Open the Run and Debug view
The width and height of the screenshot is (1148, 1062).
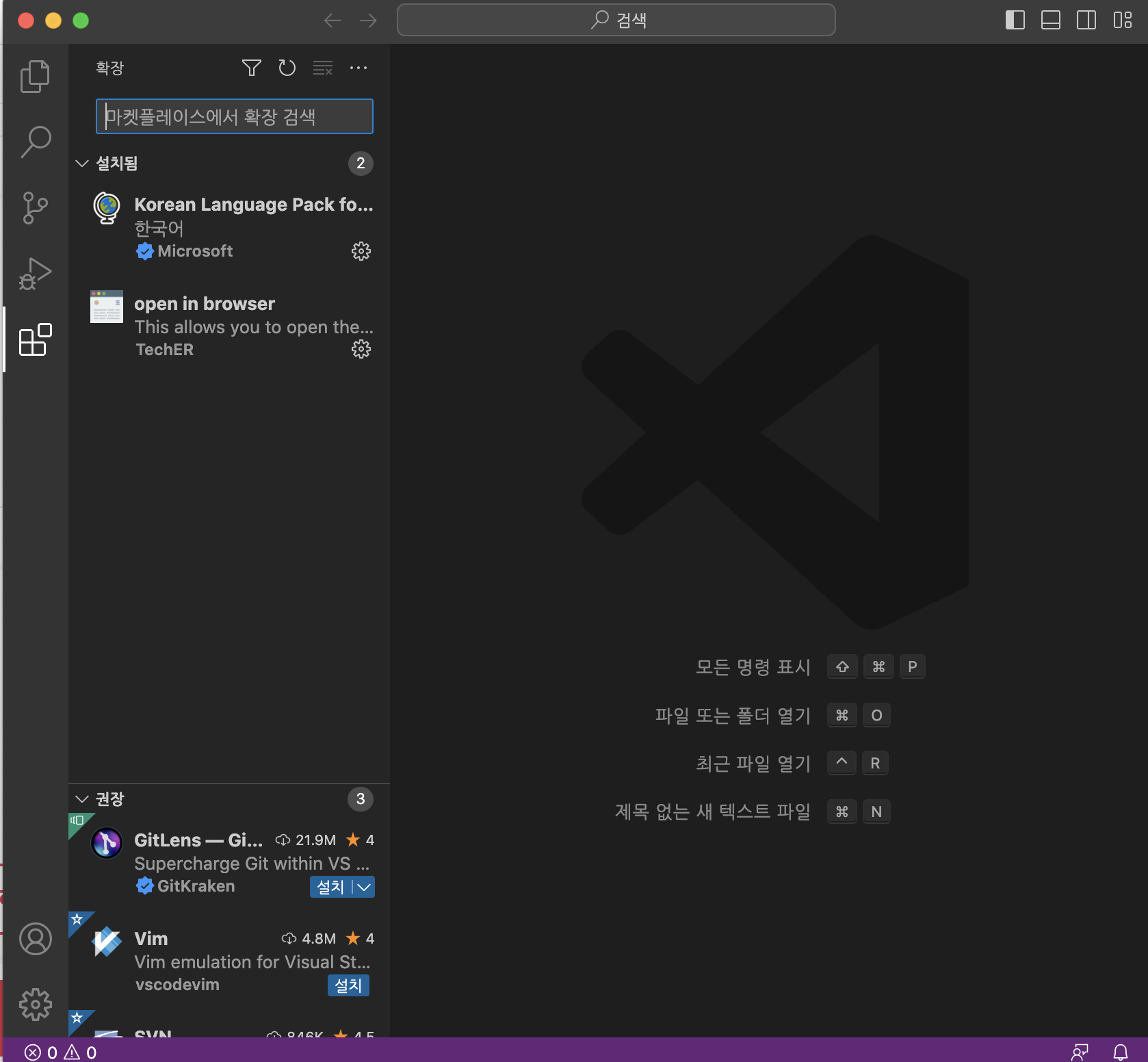pos(35,274)
